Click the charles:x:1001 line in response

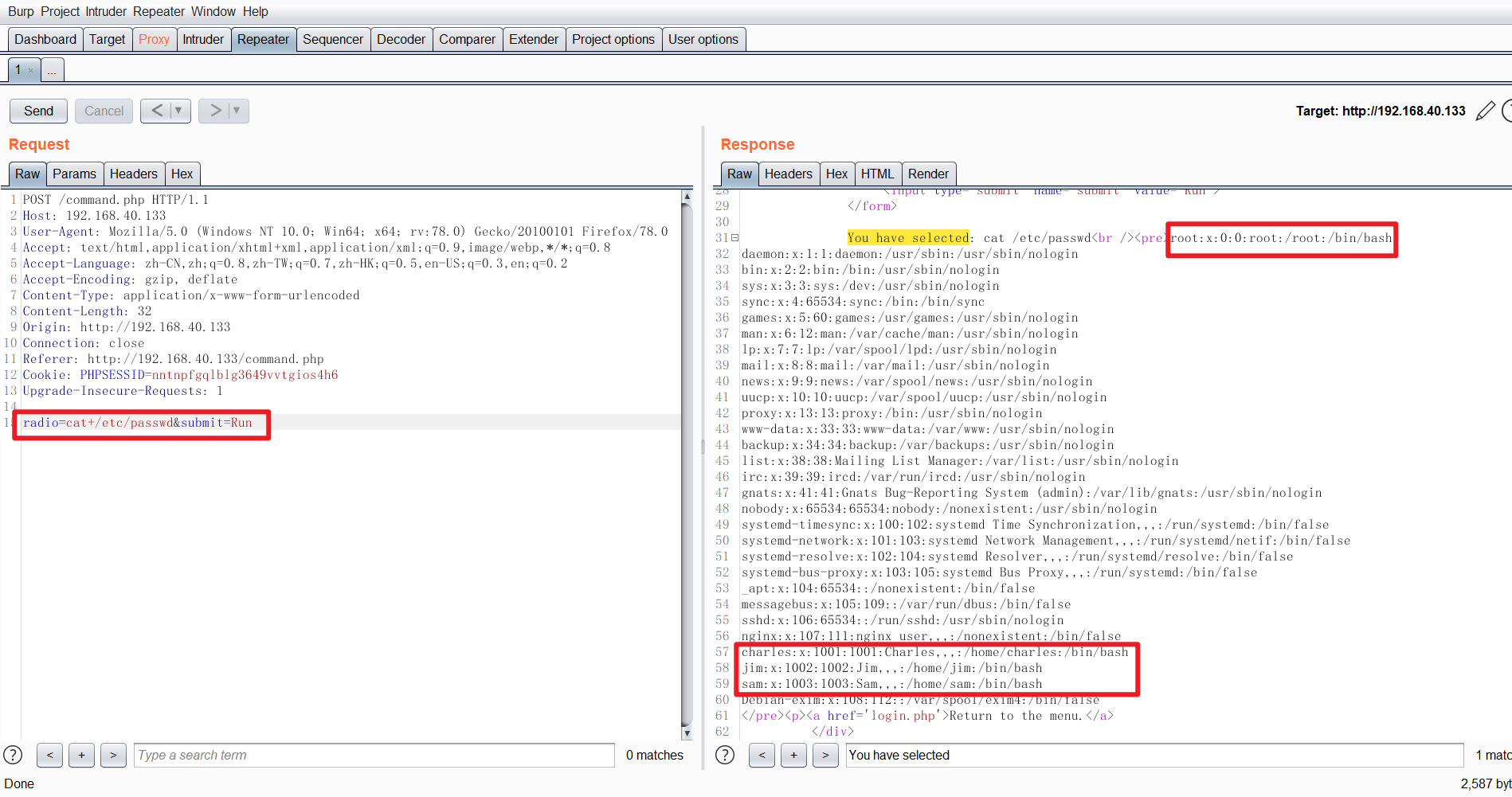click(935, 652)
